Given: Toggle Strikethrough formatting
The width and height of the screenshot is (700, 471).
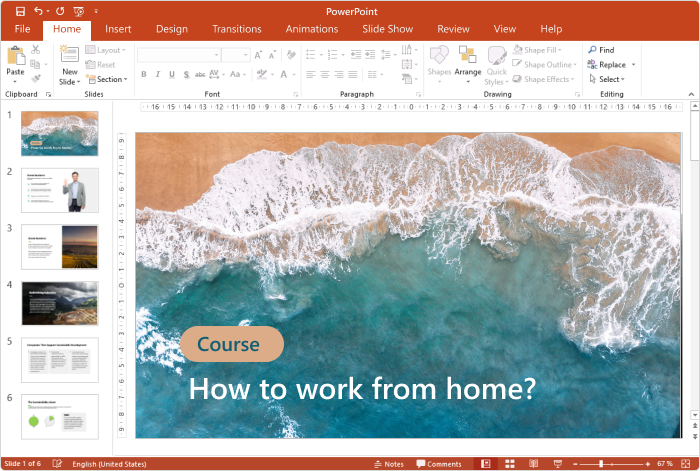Looking at the screenshot, I should coord(200,75).
